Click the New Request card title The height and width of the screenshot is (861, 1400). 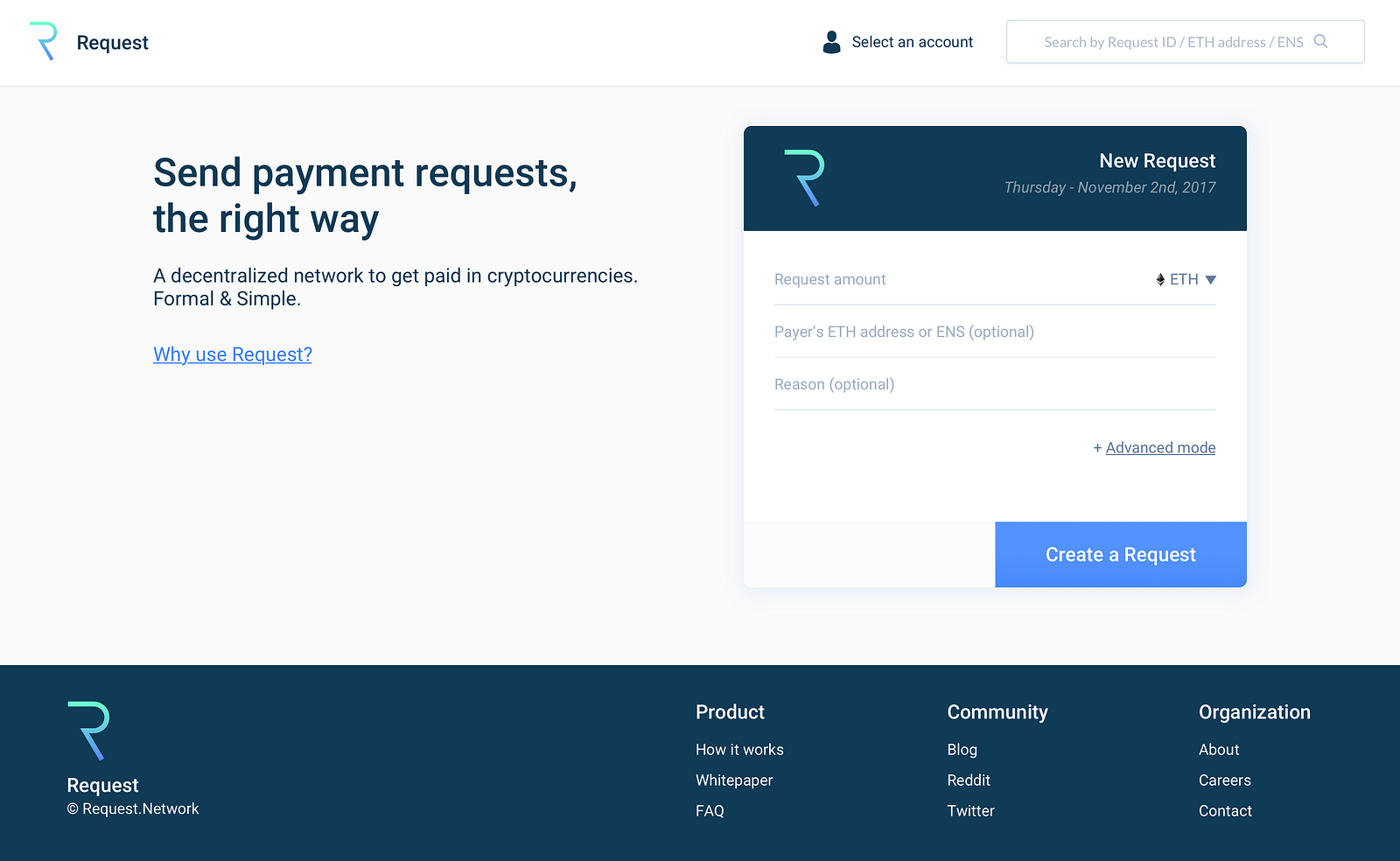[x=1158, y=161]
